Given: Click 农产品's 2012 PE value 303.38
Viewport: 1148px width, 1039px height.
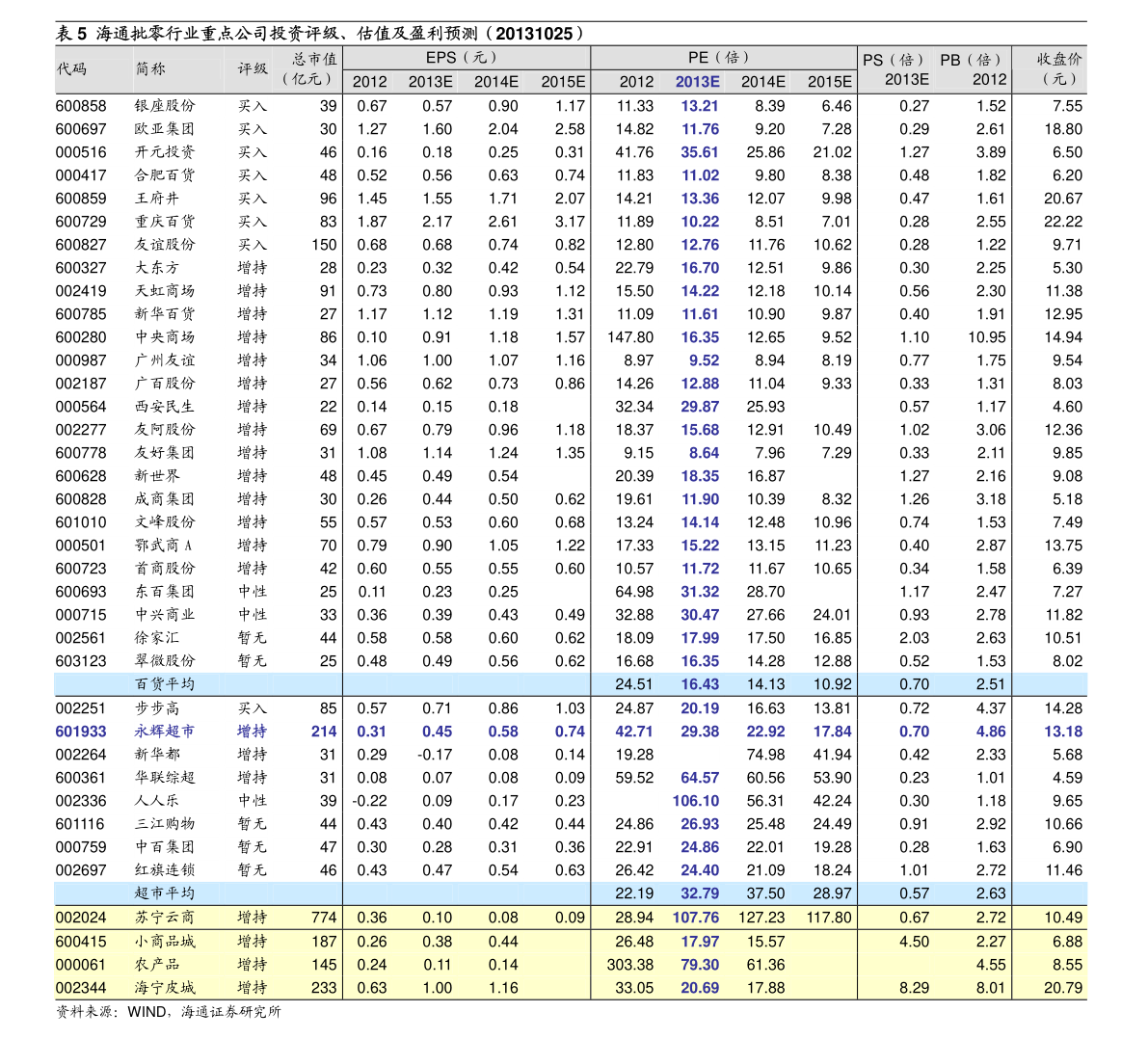Looking at the screenshot, I should [630, 965].
